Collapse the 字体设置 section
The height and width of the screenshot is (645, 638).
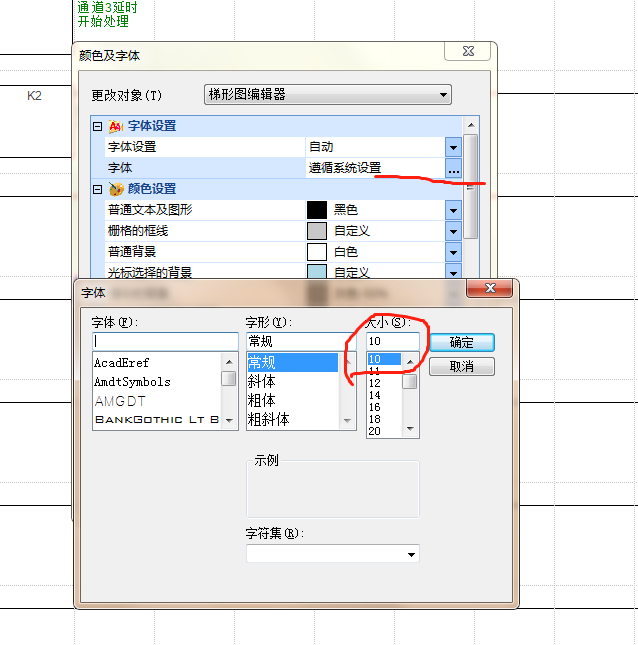pos(97,127)
